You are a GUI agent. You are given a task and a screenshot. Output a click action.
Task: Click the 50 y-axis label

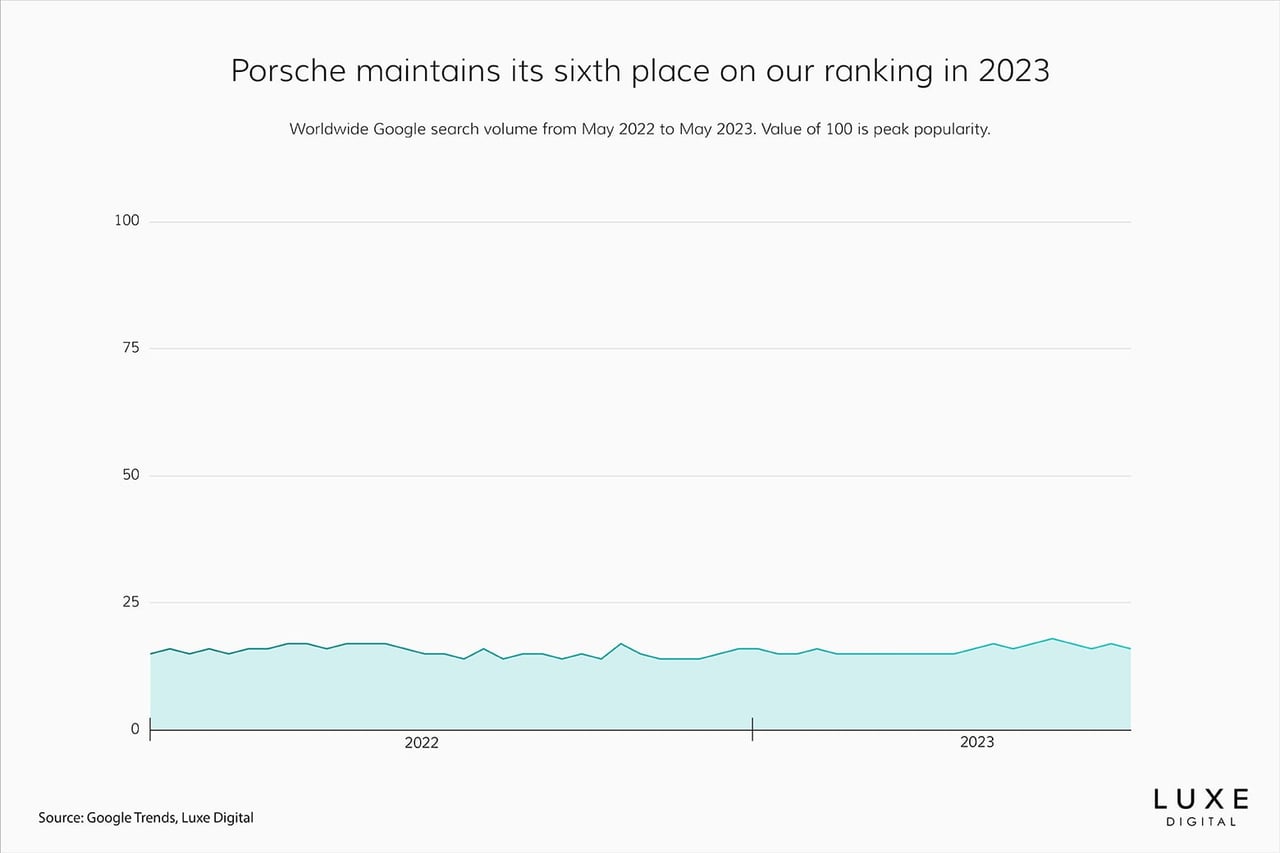click(131, 474)
